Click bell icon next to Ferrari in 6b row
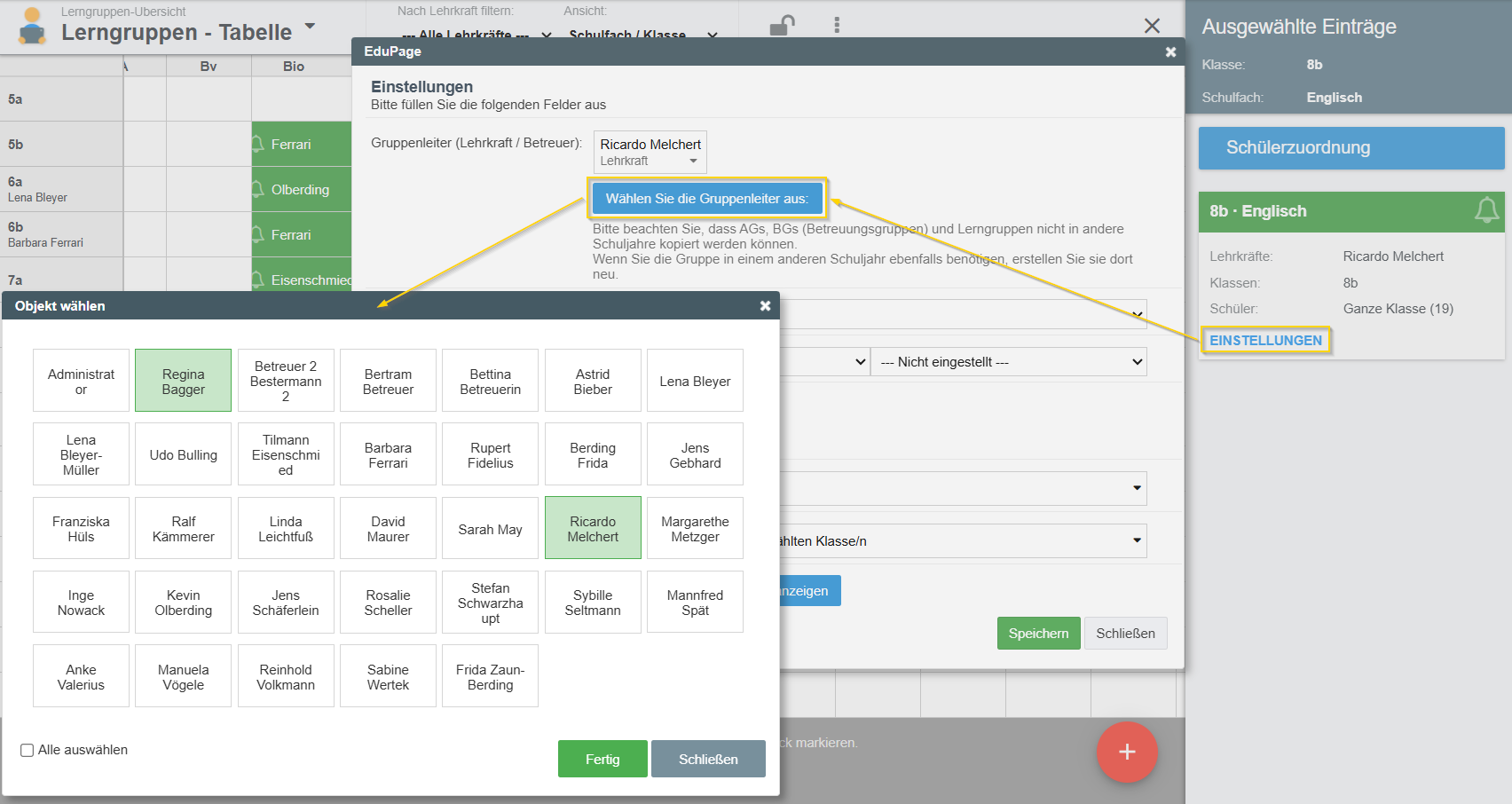The width and height of the screenshot is (1512, 804). (258, 234)
